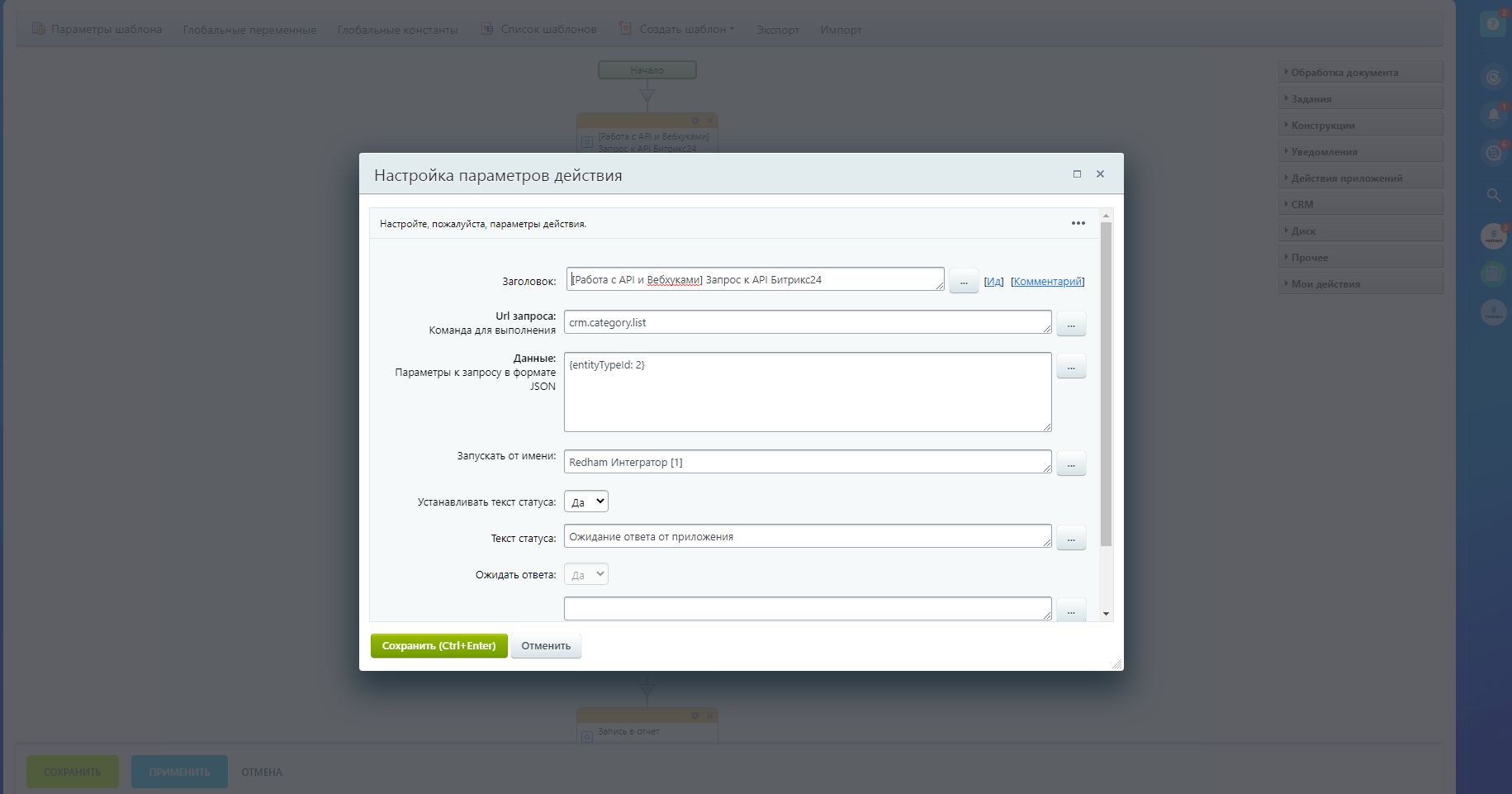This screenshot has width=1512, height=794.
Task: Open value picker beside Данные JSON field
Action: [x=1070, y=367]
